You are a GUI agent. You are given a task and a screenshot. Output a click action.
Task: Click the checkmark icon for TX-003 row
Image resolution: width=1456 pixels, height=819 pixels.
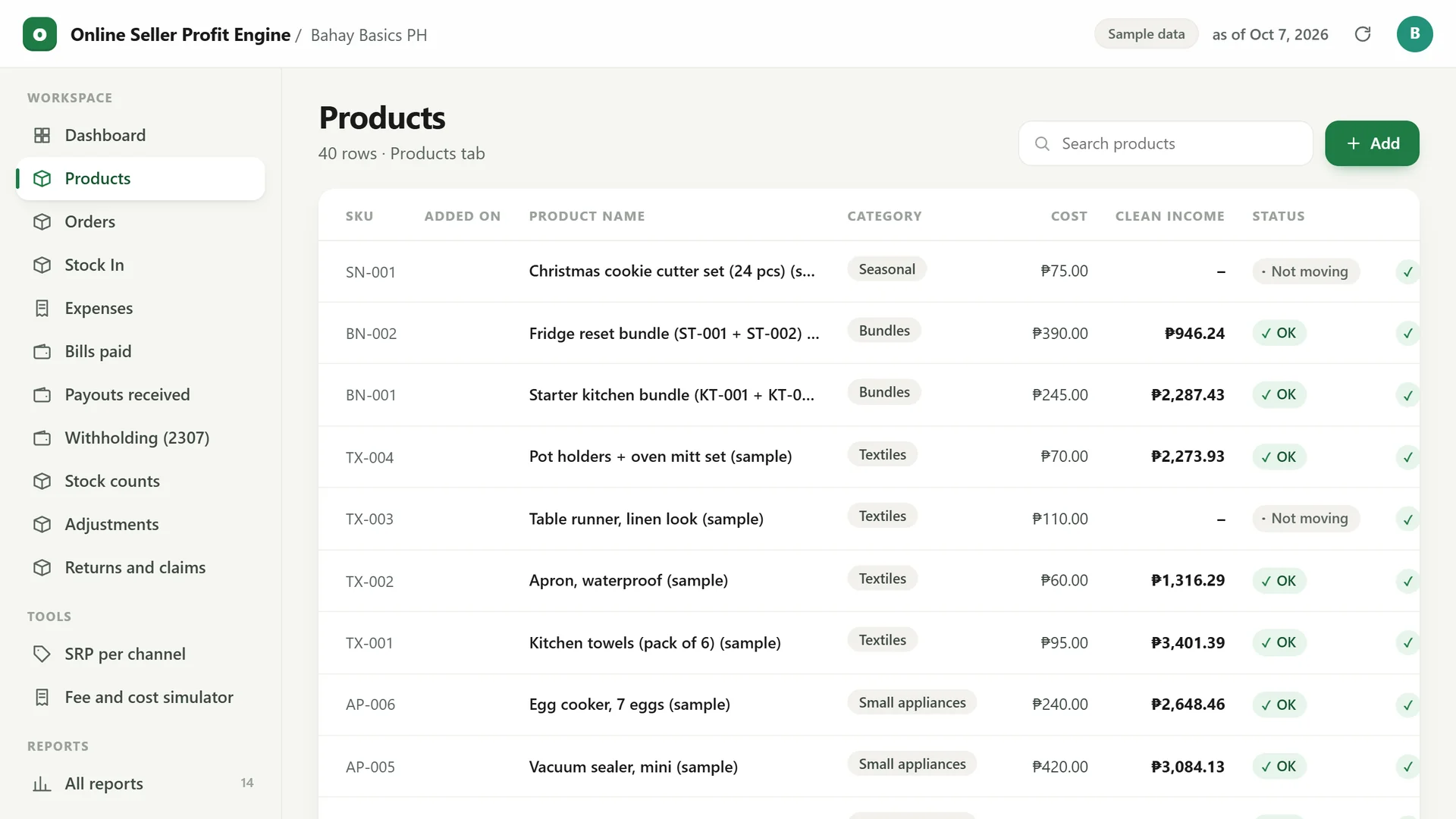pos(1407,519)
